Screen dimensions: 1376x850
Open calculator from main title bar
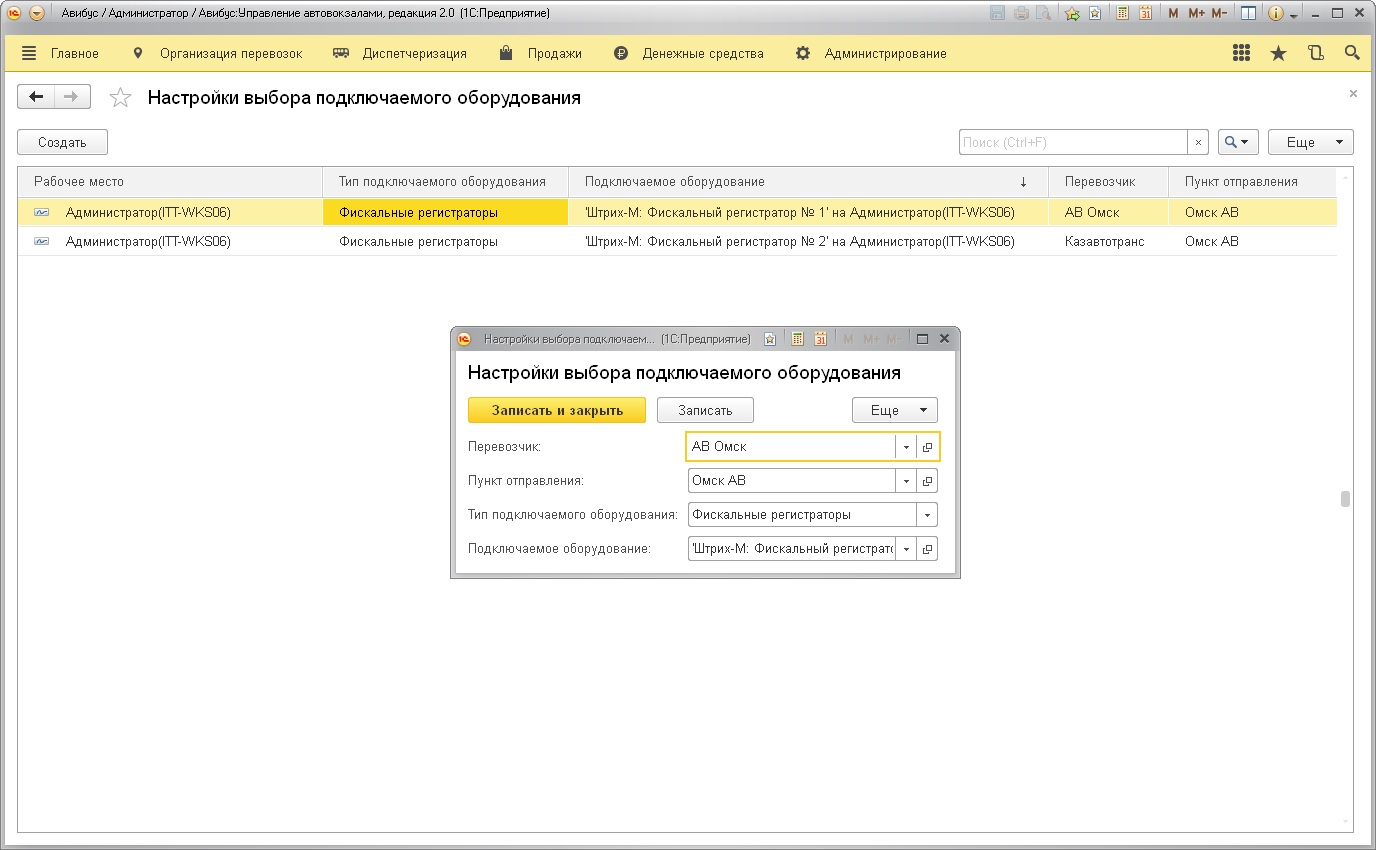click(x=1123, y=14)
